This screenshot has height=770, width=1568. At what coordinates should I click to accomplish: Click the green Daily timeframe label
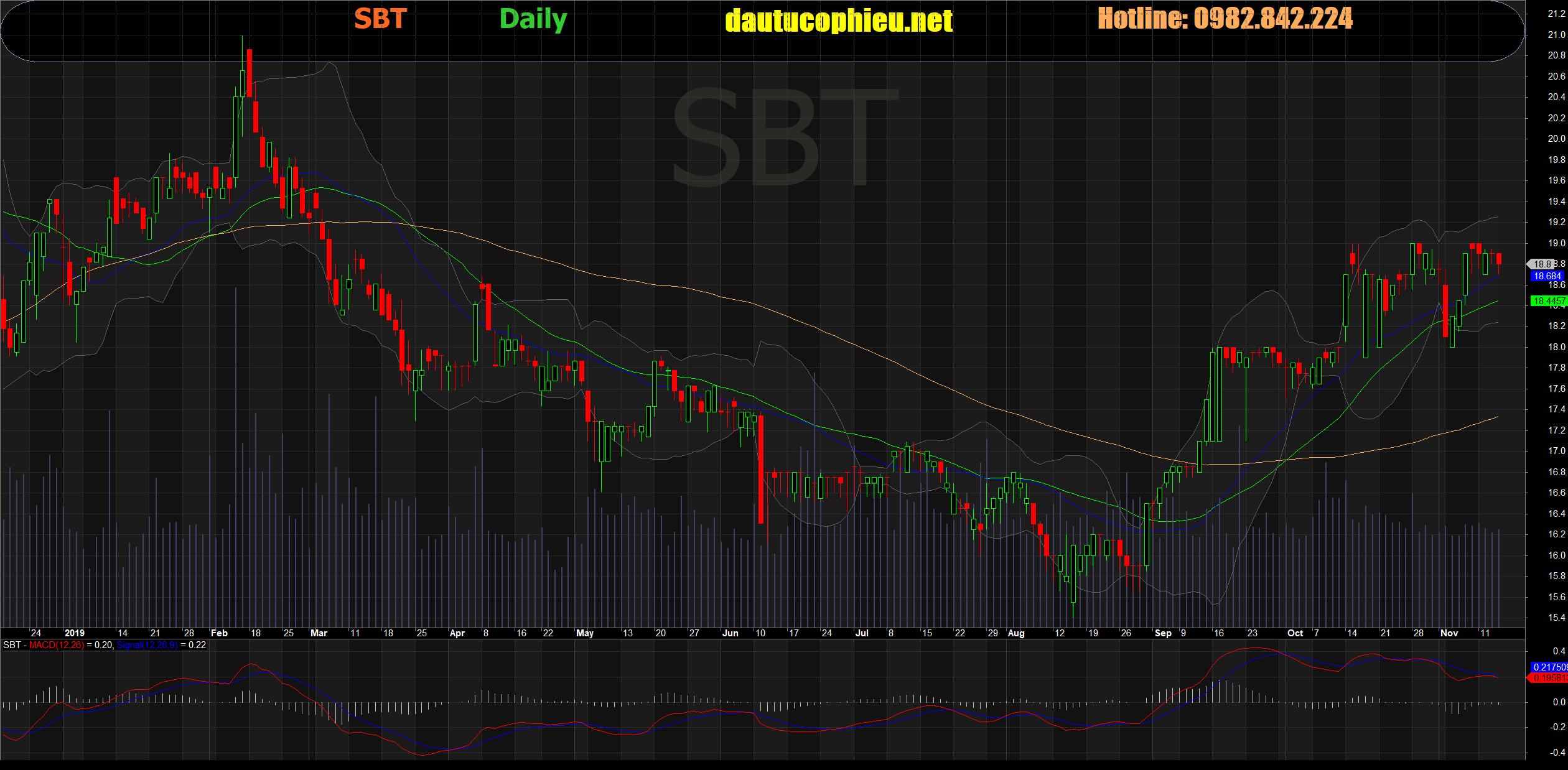tap(533, 19)
